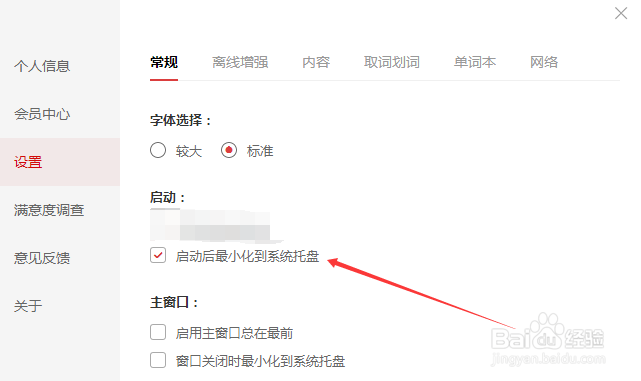Image resolution: width=641 pixels, height=381 pixels.
Task: Check 窗口关闭时最小化到系统托盘 option
Action: click(158, 360)
